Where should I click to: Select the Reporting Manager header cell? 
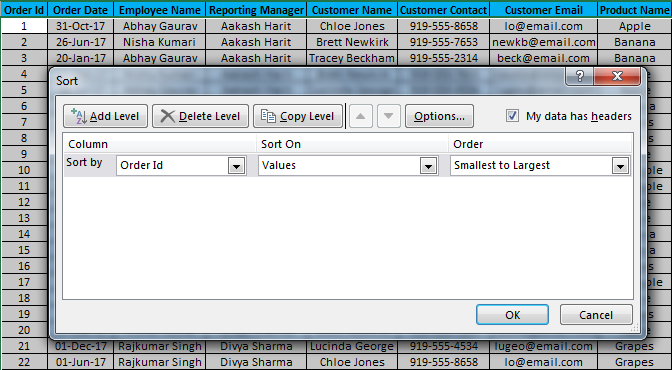pyautogui.click(x=256, y=9)
